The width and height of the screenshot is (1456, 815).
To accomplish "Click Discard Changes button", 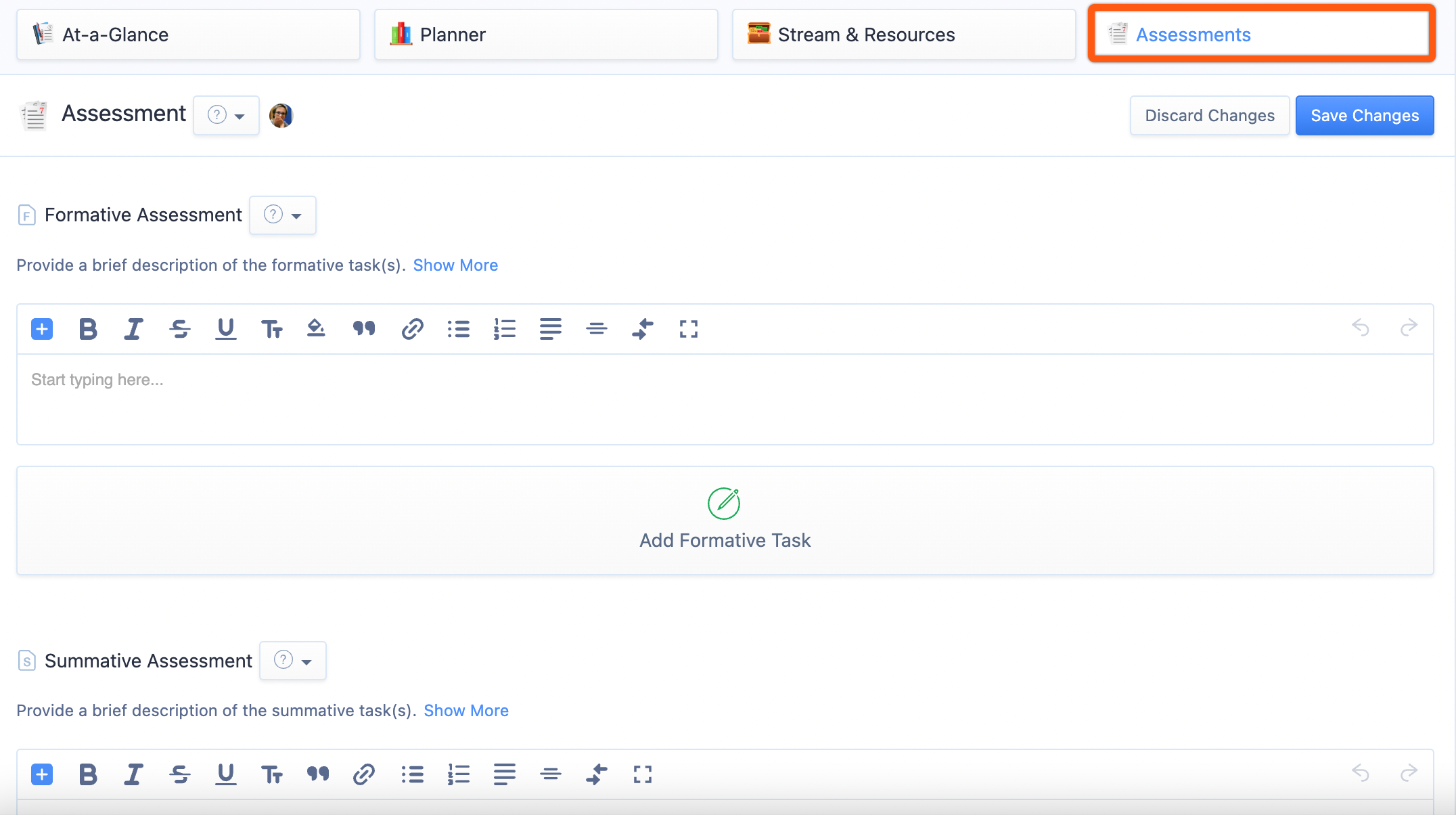I will click(x=1209, y=116).
